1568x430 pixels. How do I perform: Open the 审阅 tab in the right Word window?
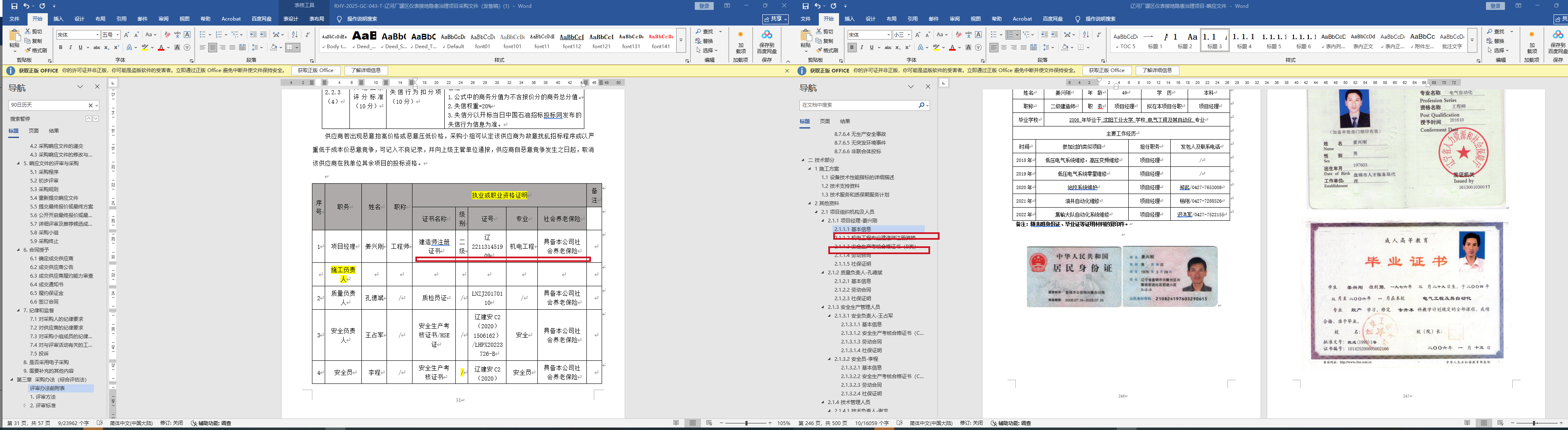click(954, 19)
